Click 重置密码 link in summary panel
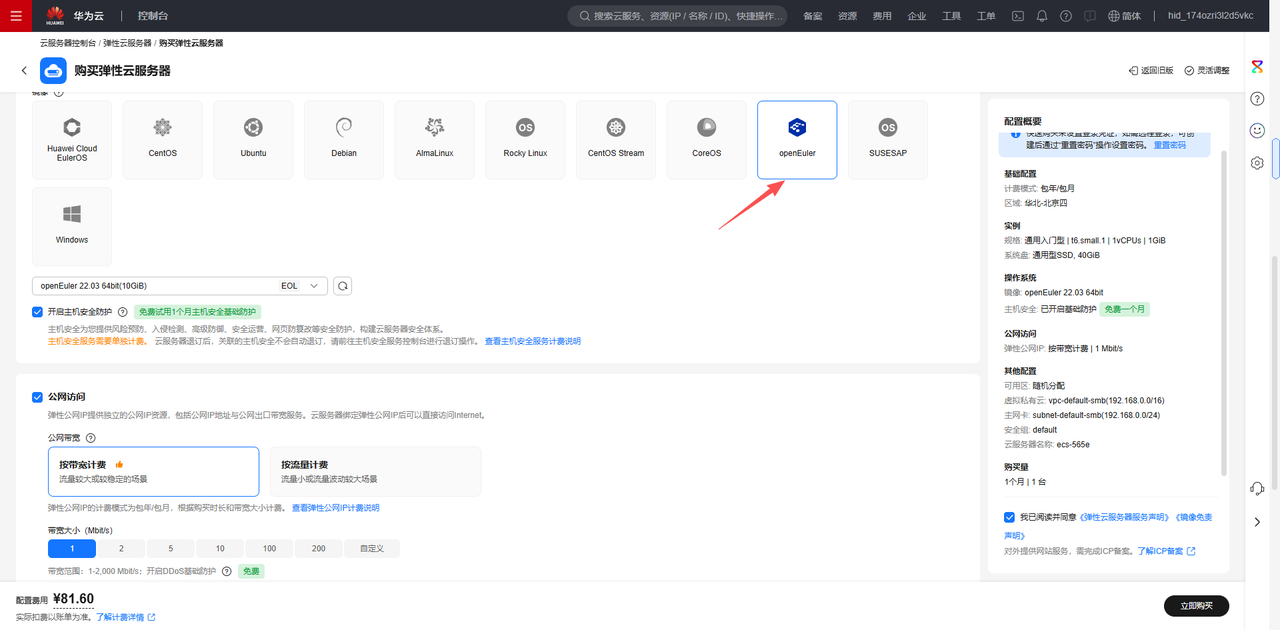 coord(1170,145)
